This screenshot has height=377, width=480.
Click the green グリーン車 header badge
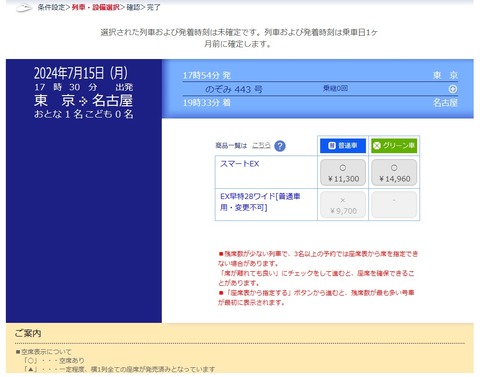point(394,146)
